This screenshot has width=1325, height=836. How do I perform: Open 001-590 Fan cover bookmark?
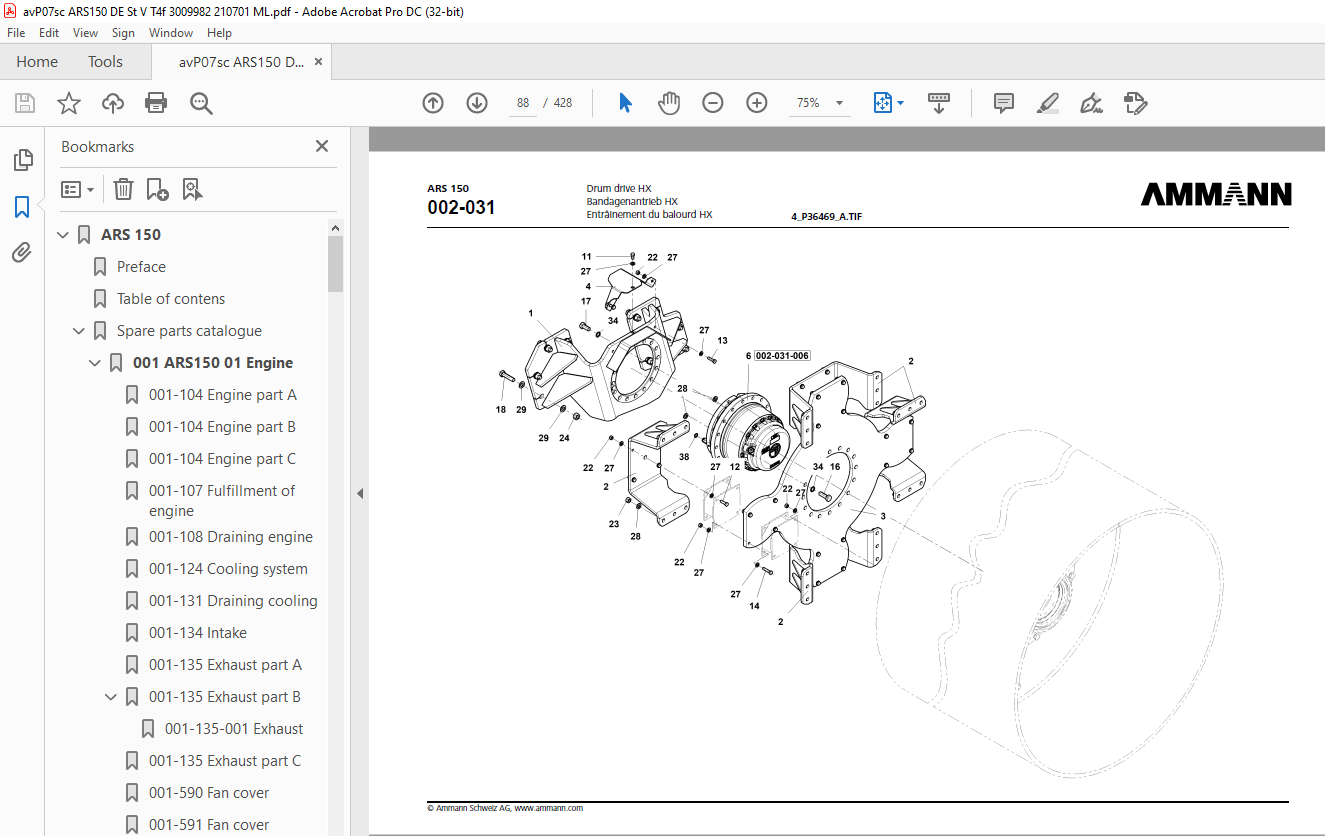pyautogui.click(x=209, y=793)
